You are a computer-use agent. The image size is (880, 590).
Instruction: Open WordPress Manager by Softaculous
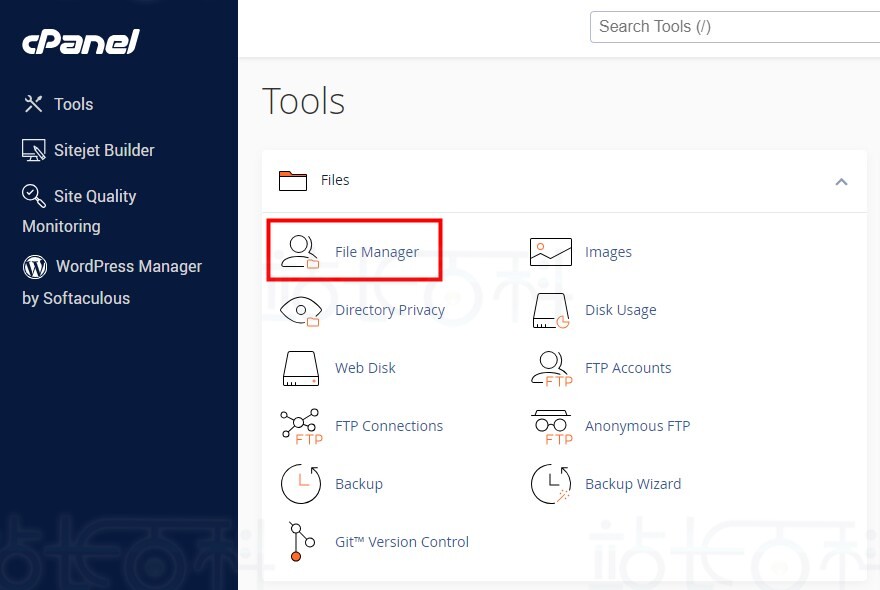pyautogui.click(x=127, y=266)
